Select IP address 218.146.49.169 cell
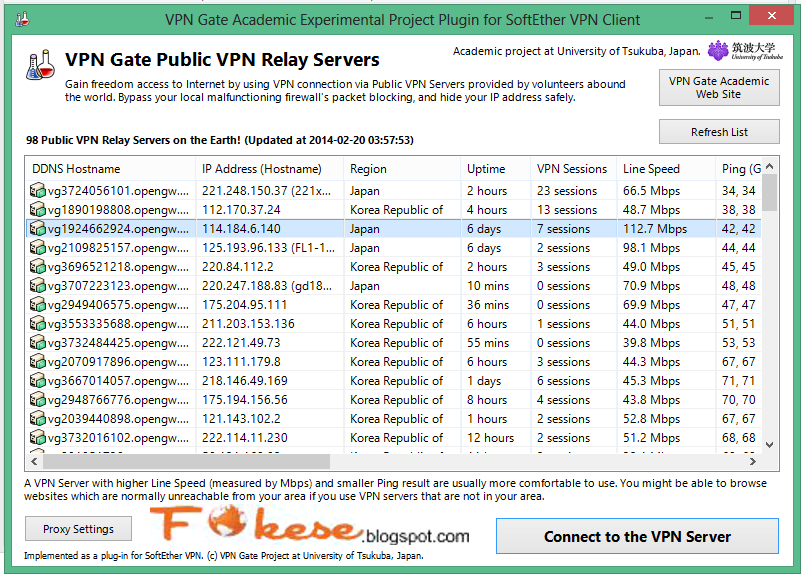This screenshot has width=801, height=574. click(269, 381)
